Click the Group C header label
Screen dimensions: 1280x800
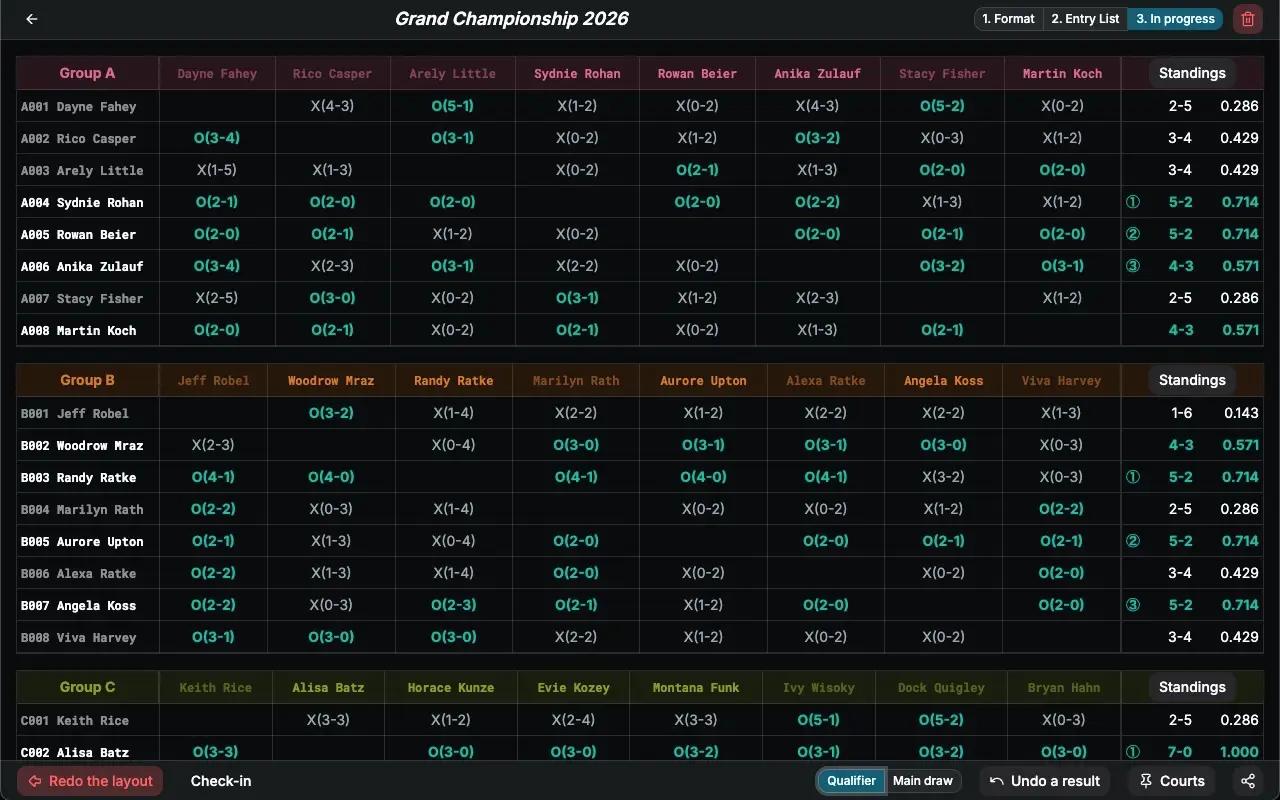click(x=87, y=687)
